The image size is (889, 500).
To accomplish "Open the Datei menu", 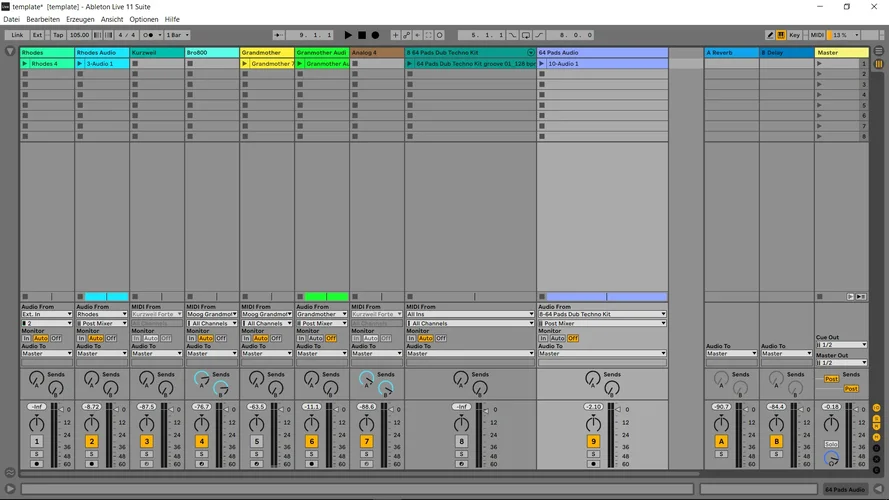I will click(x=11, y=19).
